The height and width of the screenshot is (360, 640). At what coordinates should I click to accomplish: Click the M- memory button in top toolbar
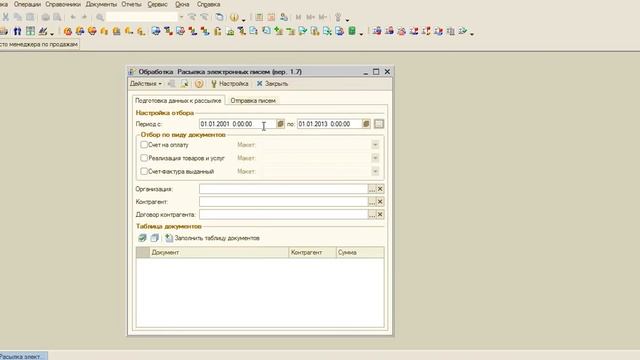click(x=322, y=17)
